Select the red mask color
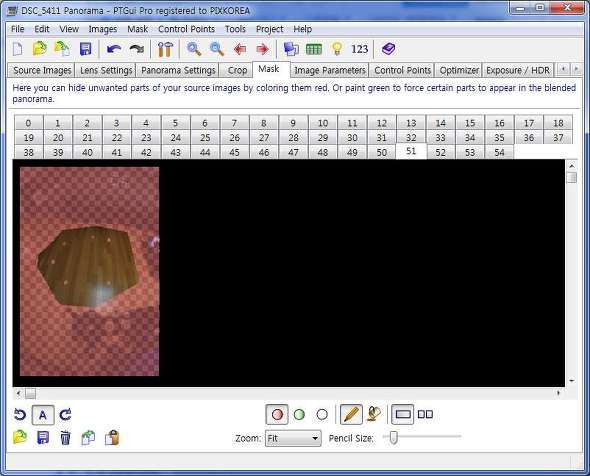Image resolution: width=590 pixels, height=476 pixels. click(277, 415)
